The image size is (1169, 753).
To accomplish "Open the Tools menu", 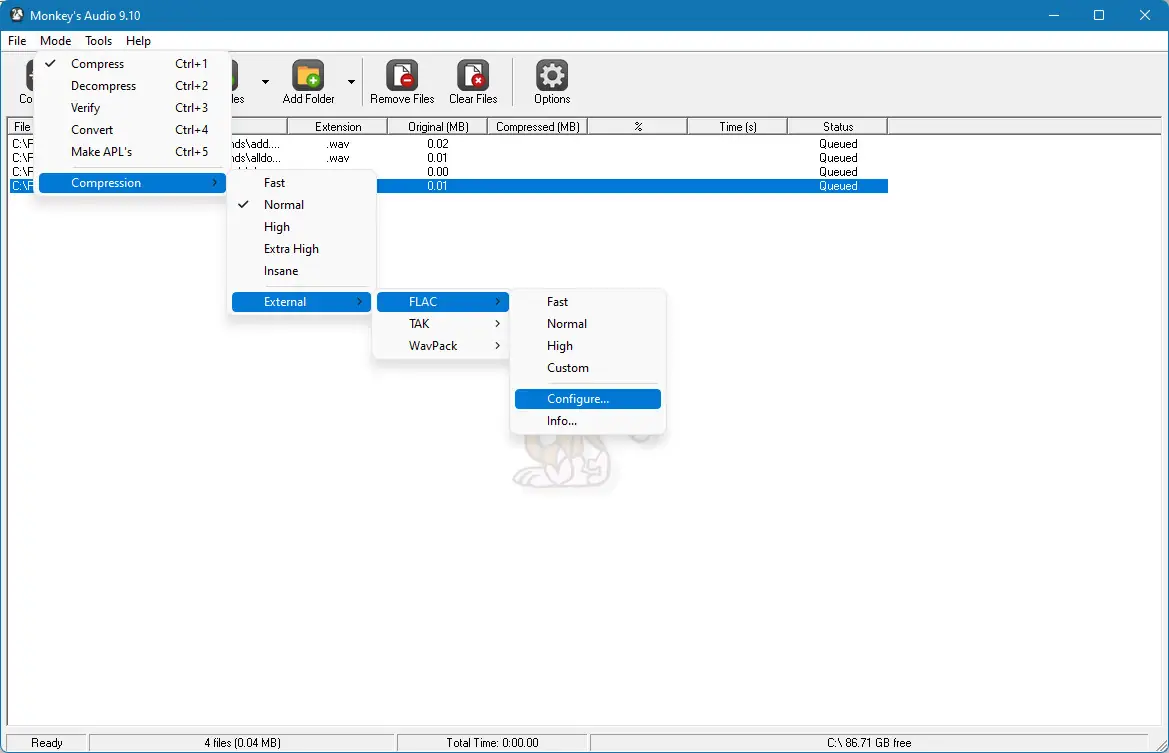I will pyautogui.click(x=98, y=41).
